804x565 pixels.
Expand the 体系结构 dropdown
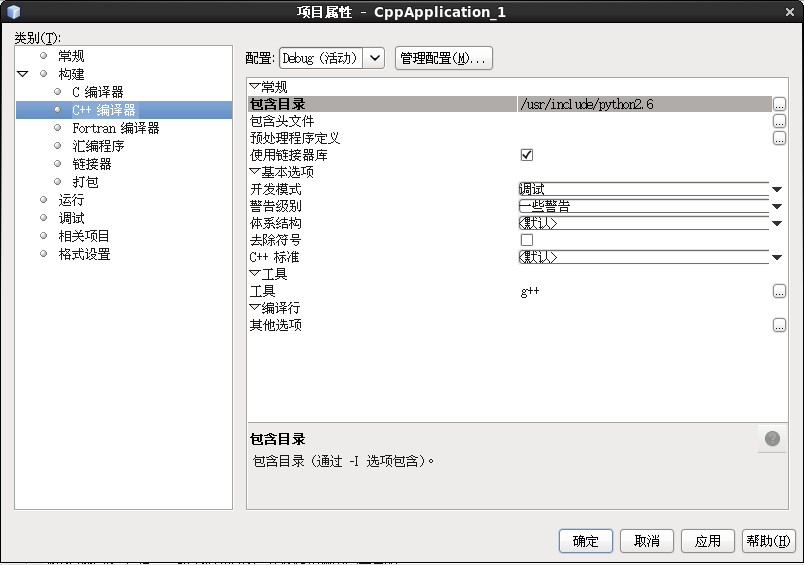click(776, 223)
